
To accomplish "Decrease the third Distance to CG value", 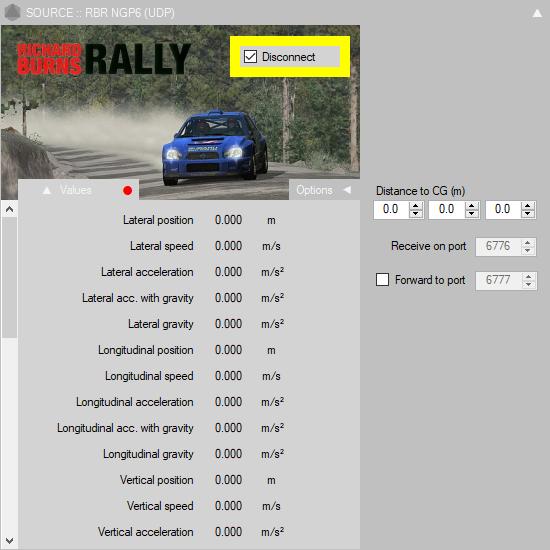I will [528, 214].
